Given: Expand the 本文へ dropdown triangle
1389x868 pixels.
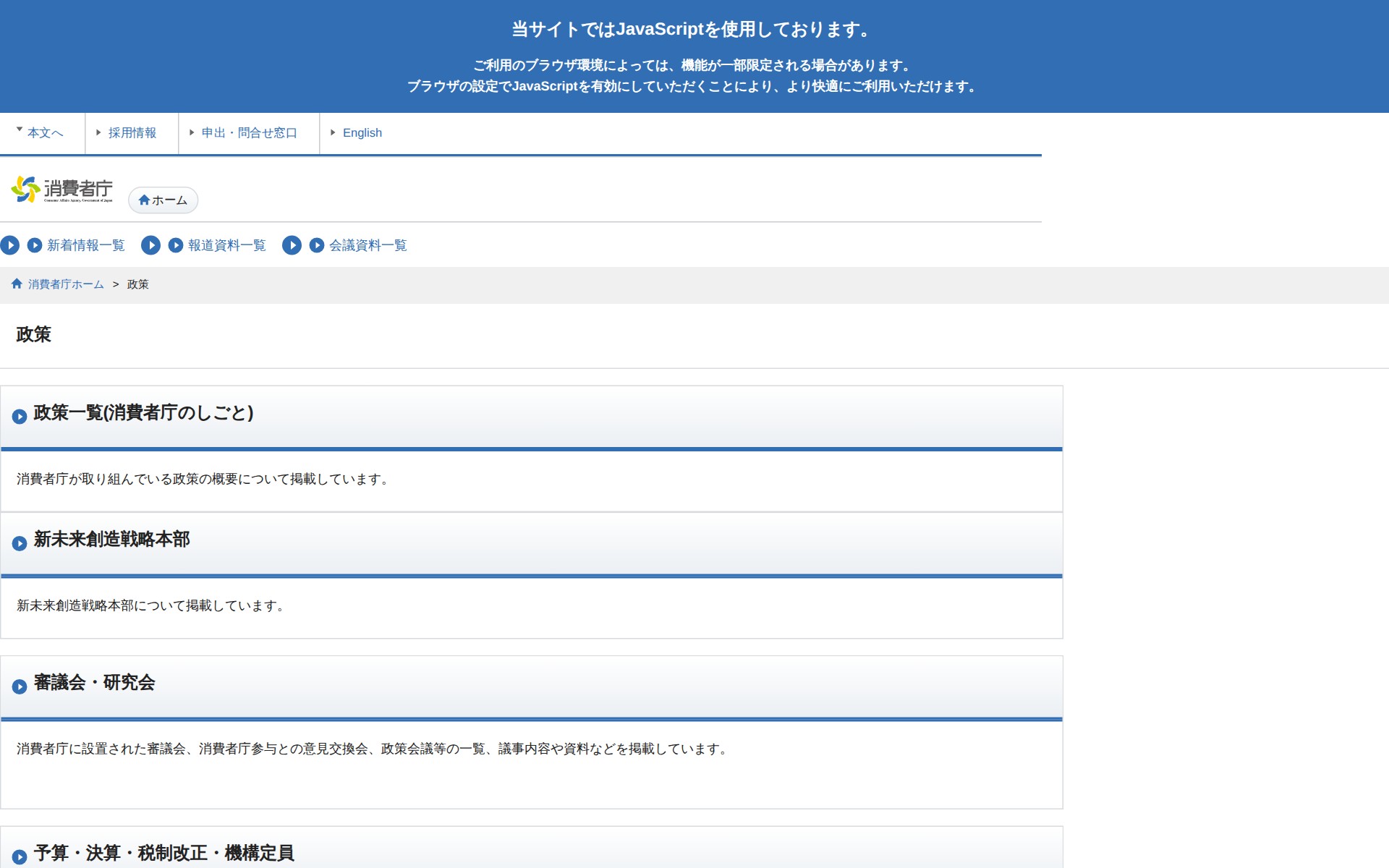Looking at the screenshot, I should click(x=18, y=129).
